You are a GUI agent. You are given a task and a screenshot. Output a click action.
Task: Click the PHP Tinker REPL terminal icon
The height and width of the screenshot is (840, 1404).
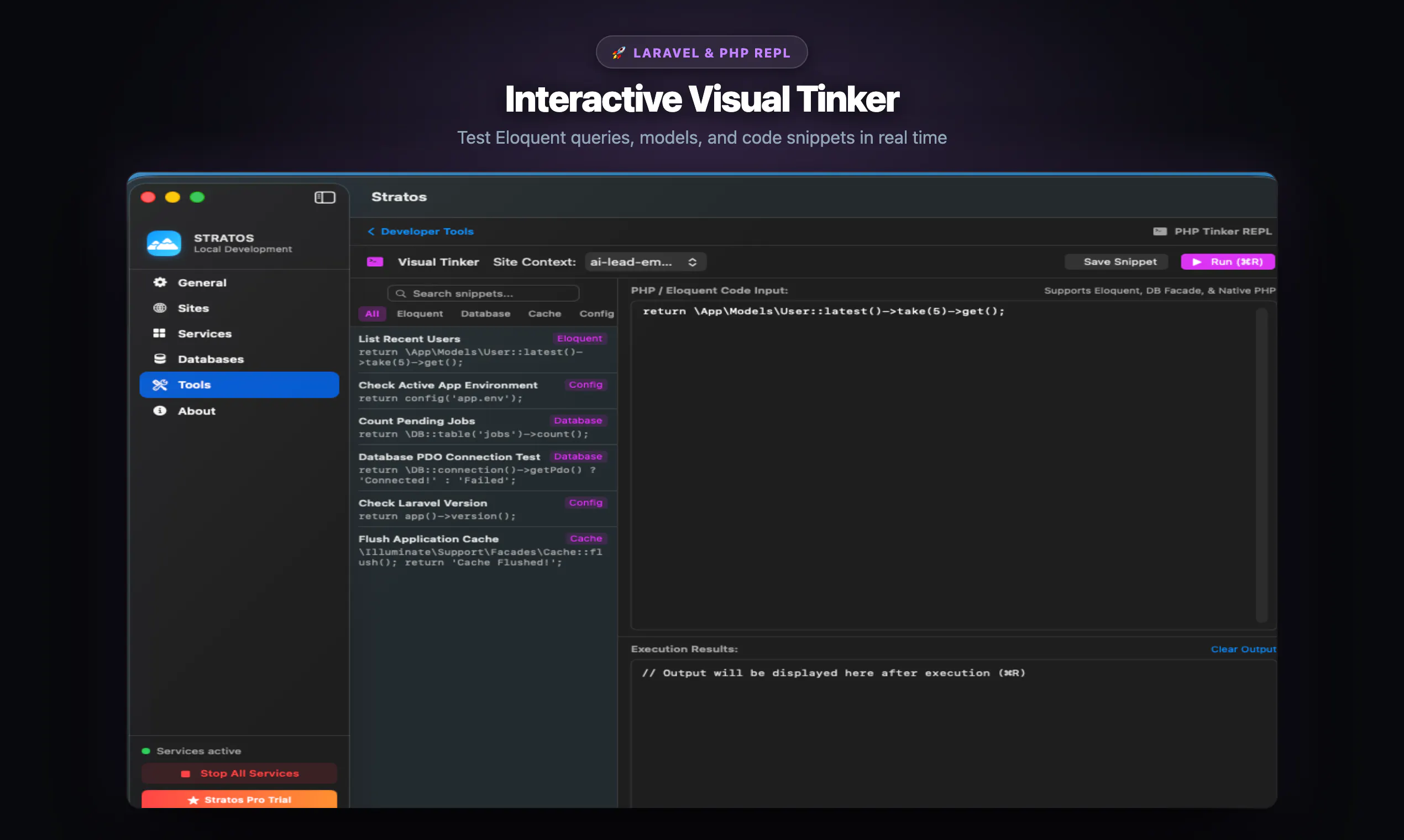pyautogui.click(x=1160, y=231)
